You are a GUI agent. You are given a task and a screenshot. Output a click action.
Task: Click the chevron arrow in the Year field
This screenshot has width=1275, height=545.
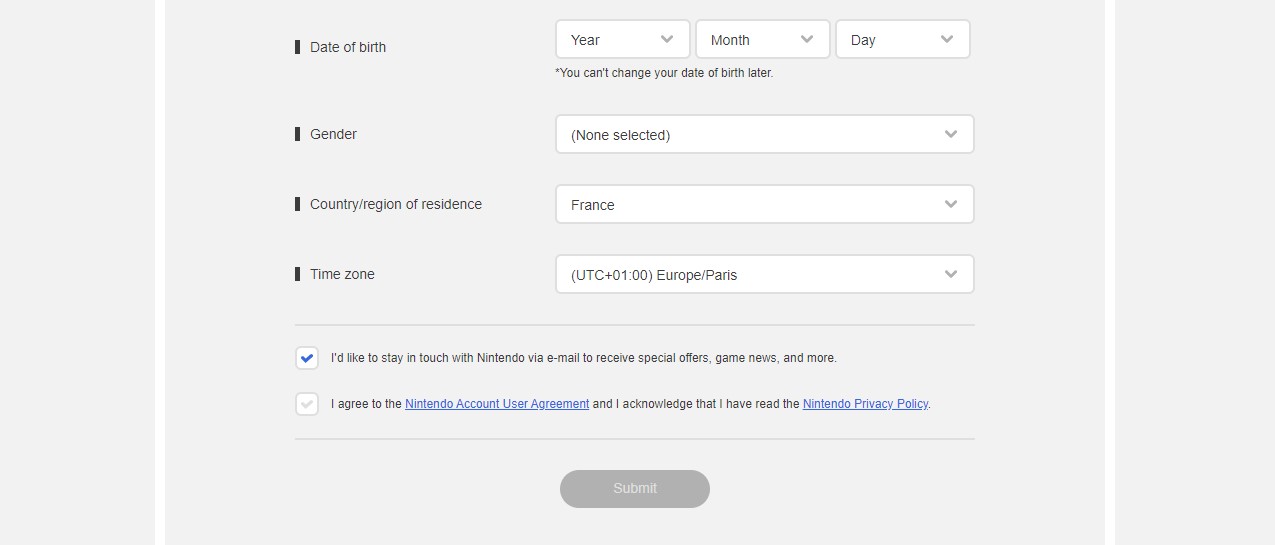coord(667,40)
